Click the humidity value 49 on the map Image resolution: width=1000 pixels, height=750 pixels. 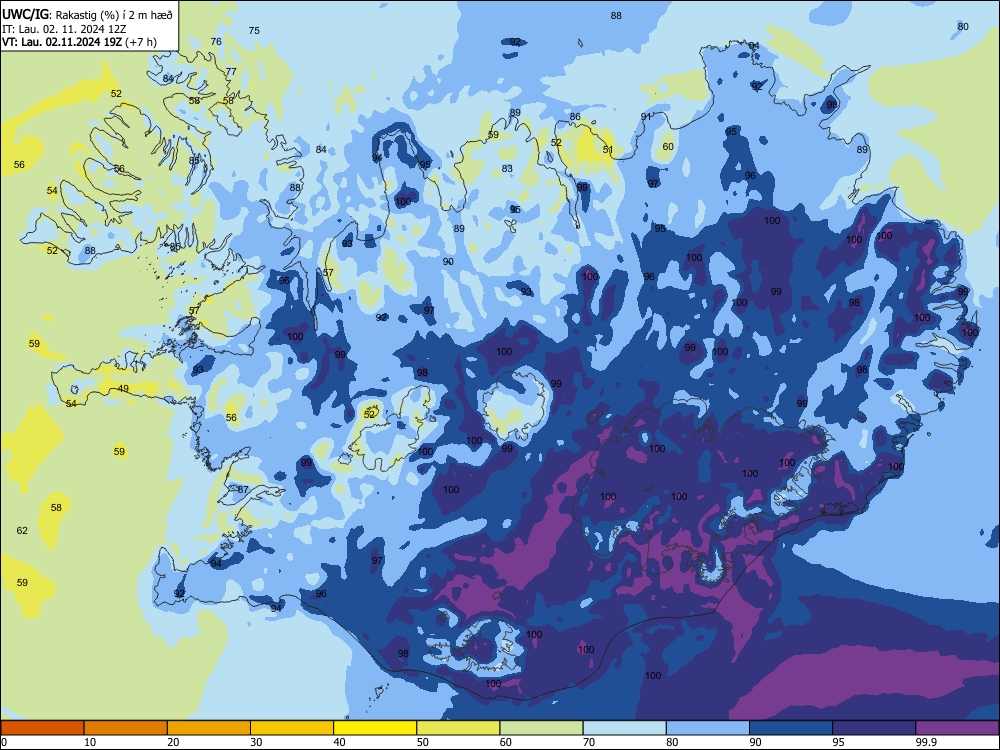click(123, 388)
